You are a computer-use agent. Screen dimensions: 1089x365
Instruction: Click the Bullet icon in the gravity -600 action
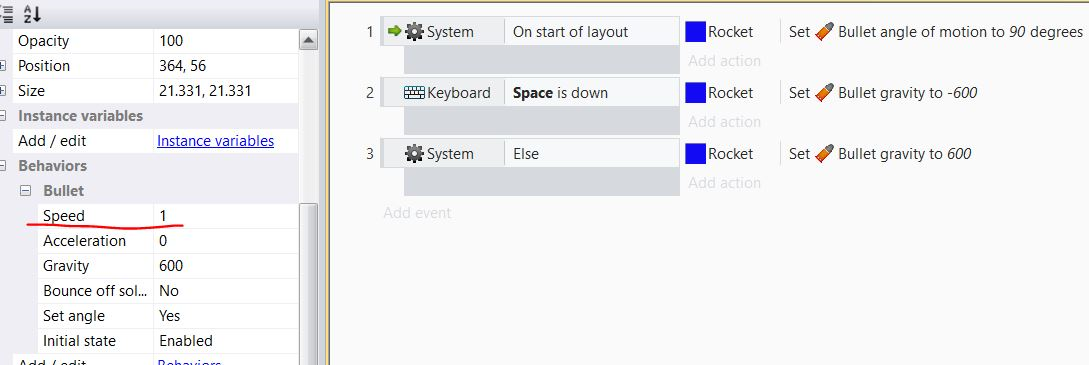[x=824, y=93]
